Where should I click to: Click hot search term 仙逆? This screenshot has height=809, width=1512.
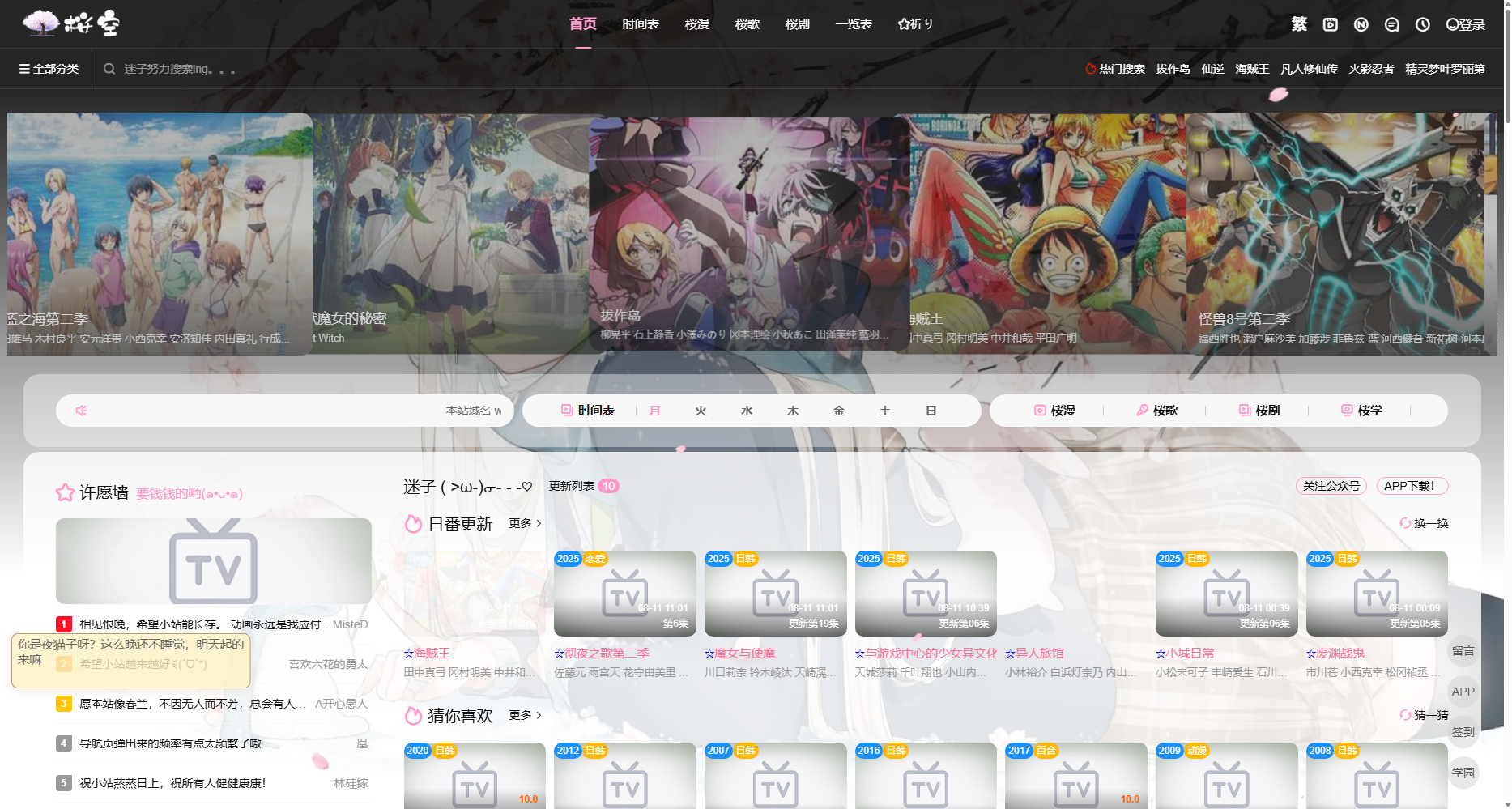pos(1212,69)
